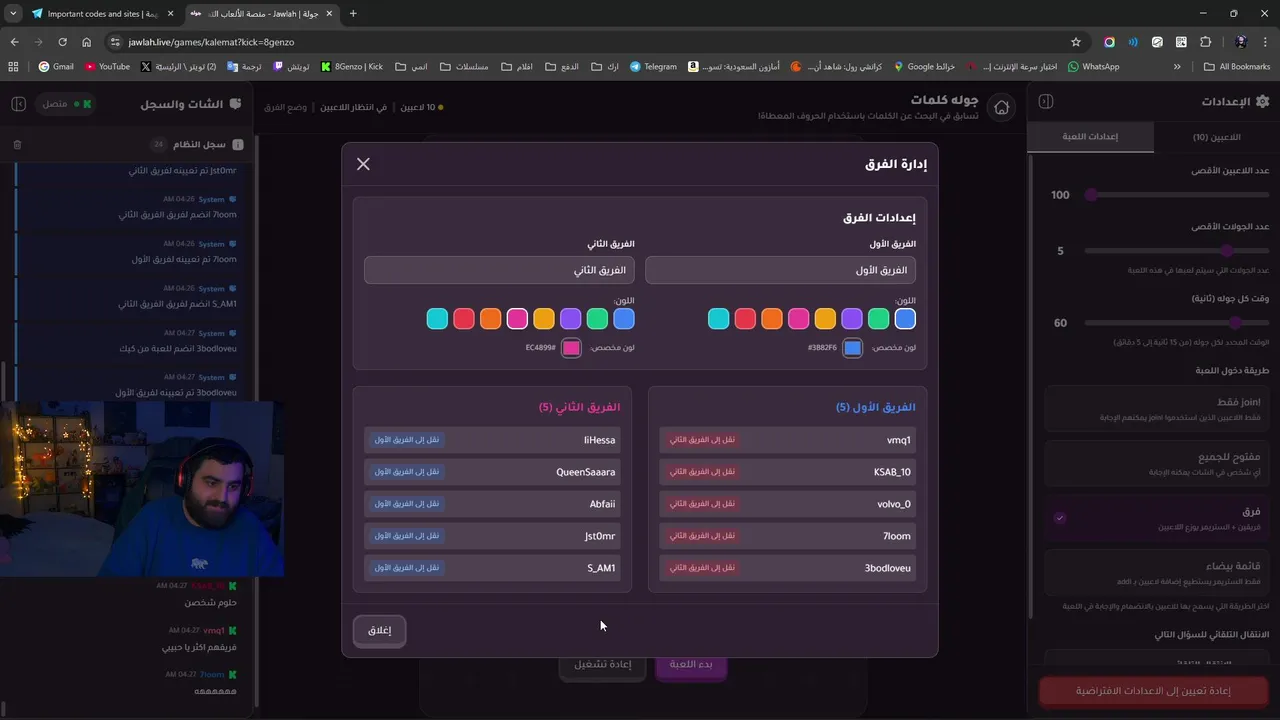
Task: Open the Gmail bookmark
Action: [x=56, y=67]
